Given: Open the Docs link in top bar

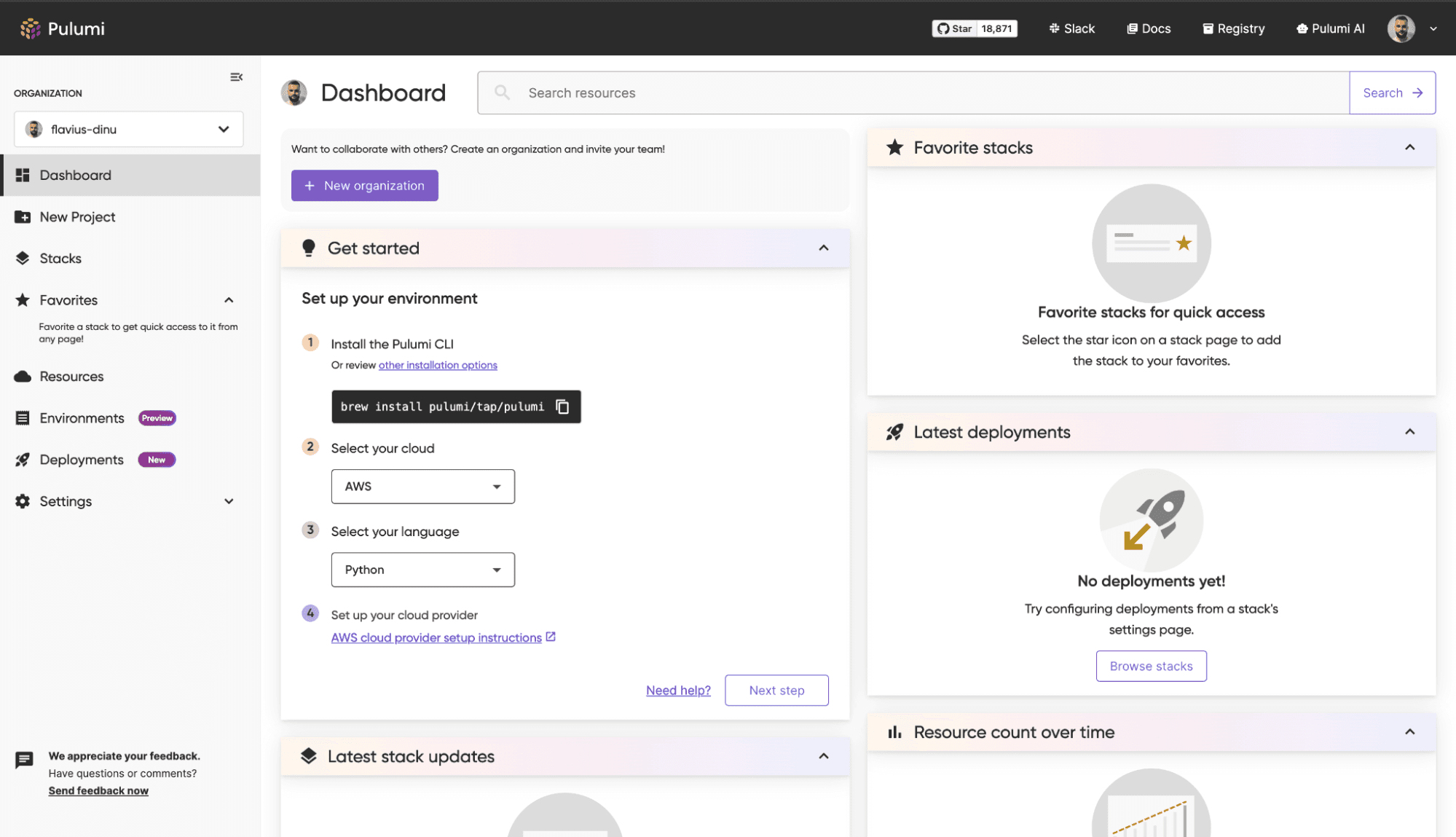Looking at the screenshot, I should pyautogui.click(x=1149, y=28).
